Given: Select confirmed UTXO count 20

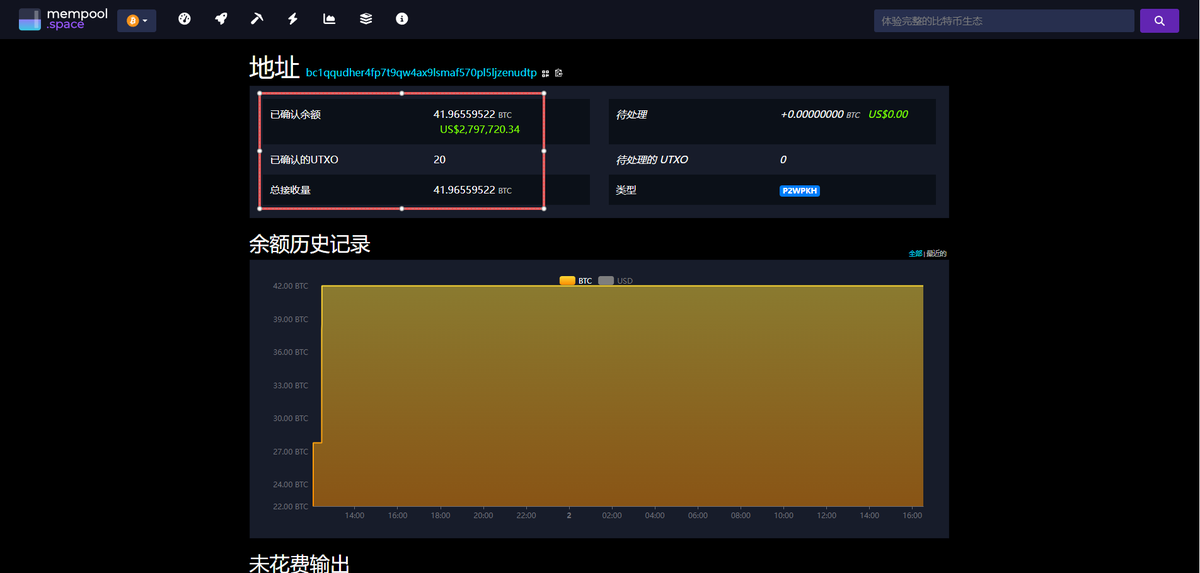Looking at the screenshot, I should pos(440,160).
